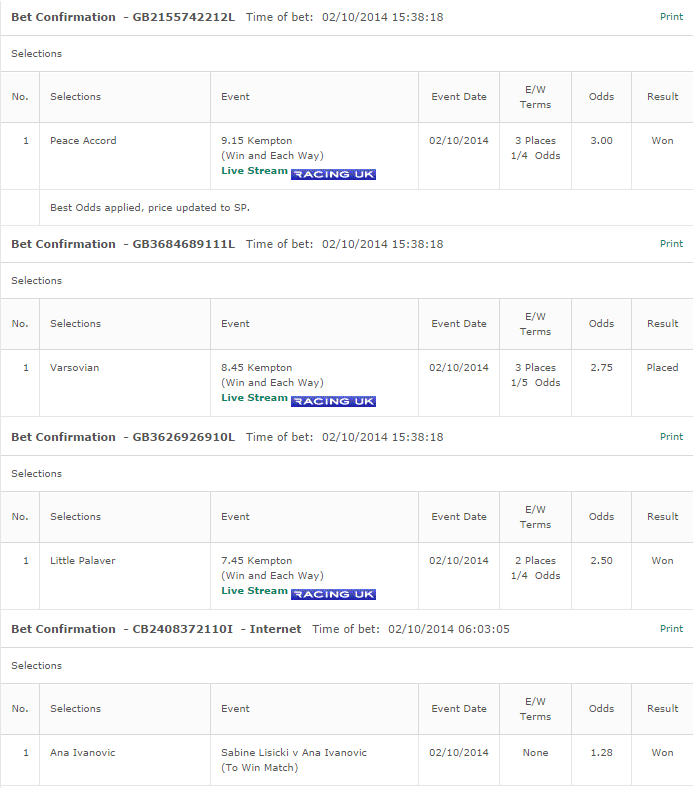Select the Peace Accord selection name
Screen dimensions: 693x799
(x=83, y=141)
